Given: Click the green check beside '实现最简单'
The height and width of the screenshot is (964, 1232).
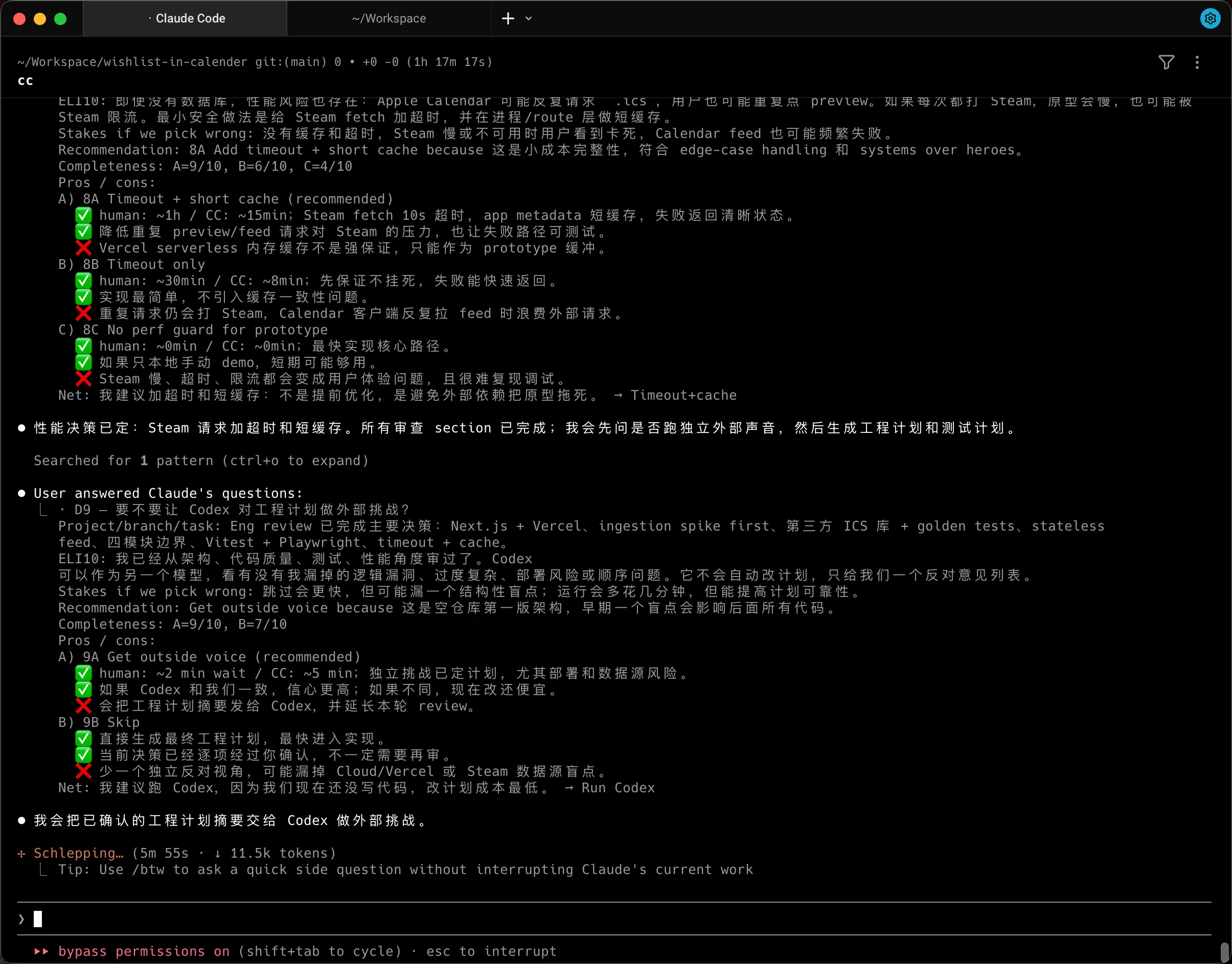Looking at the screenshot, I should [x=83, y=297].
